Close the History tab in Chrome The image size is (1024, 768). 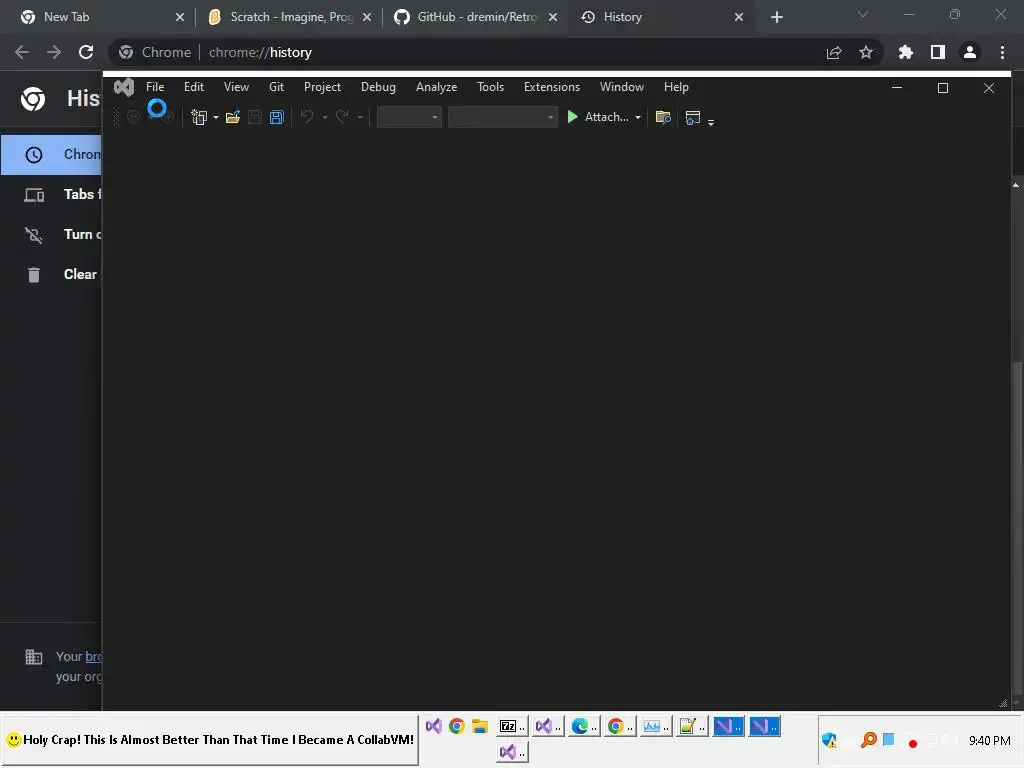tap(739, 17)
